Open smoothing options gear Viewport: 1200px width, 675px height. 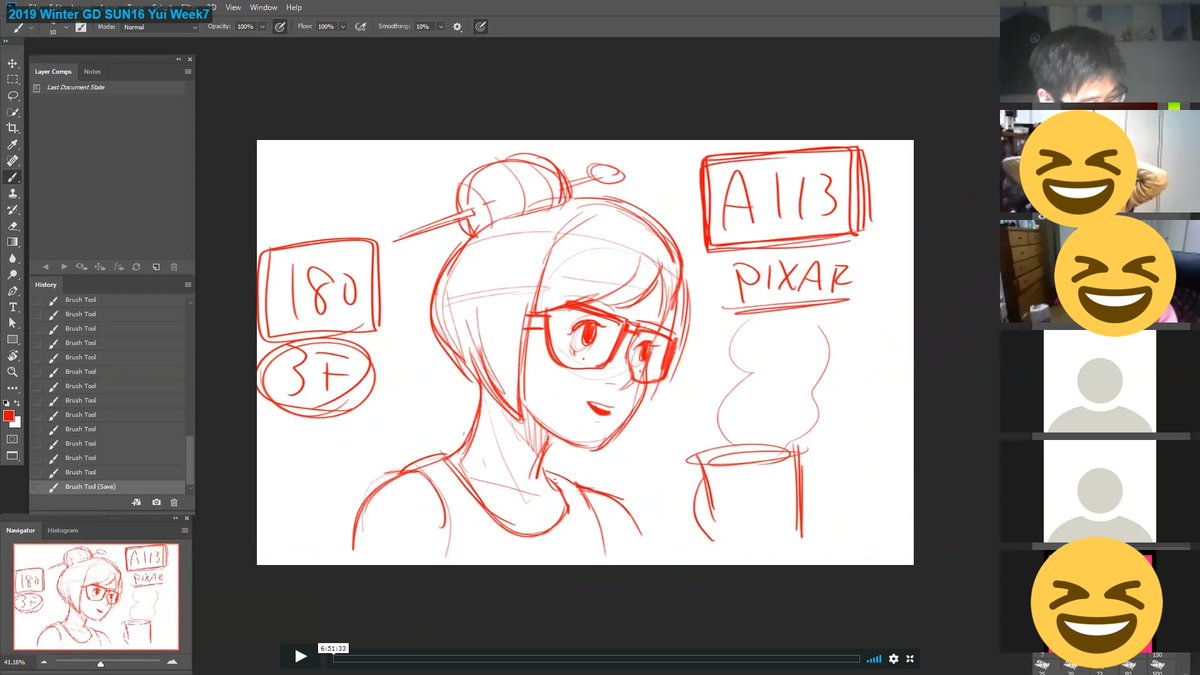pyautogui.click(x=457, y=27)
